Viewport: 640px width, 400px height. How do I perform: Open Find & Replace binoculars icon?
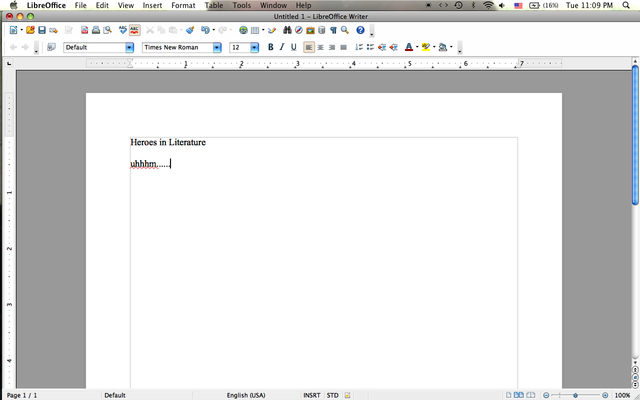(x=287, y=30)
